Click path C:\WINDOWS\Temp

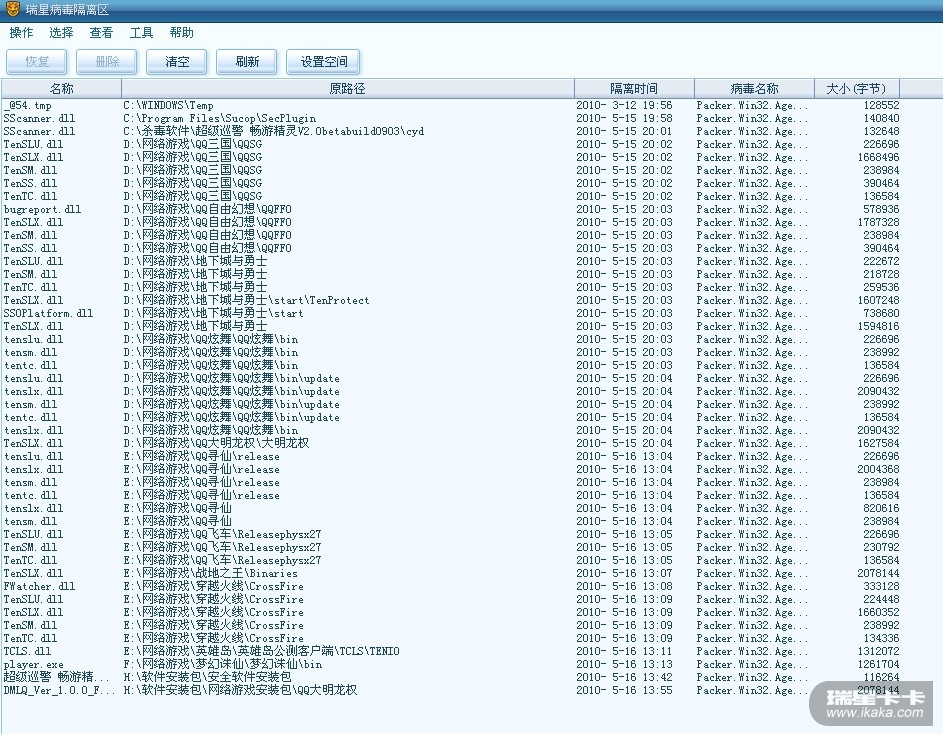[168, 105]
